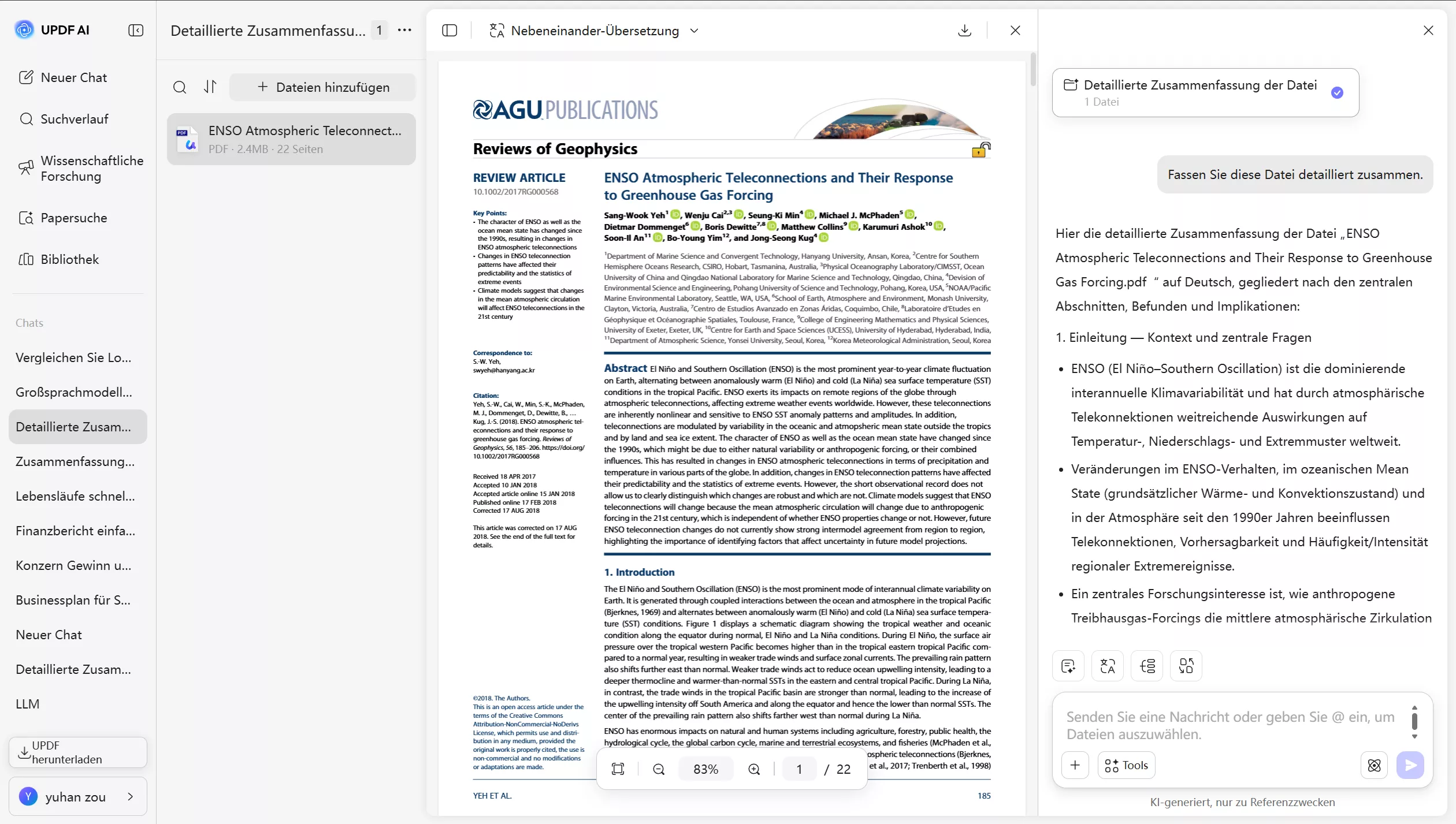Viewport: 1456px width, 824px height.
Task: Toggle the checkmark on summary file card
Action: (x=1337, y=92)
